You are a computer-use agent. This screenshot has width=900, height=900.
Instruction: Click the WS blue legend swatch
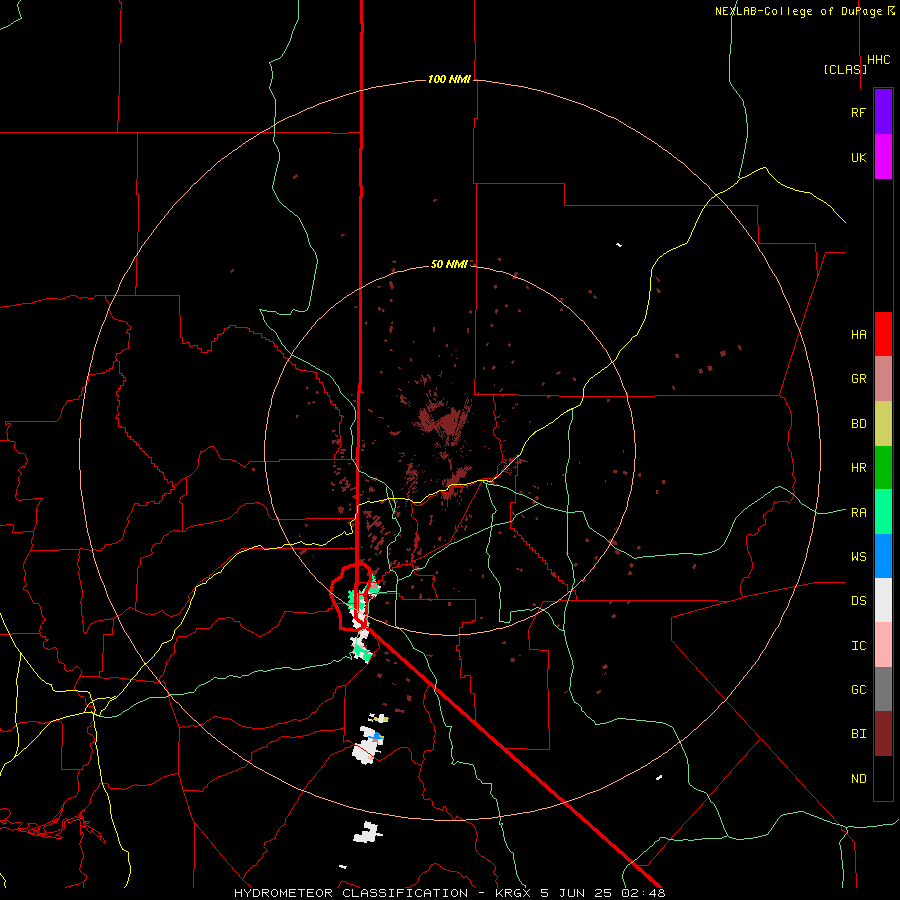pos(883,556)
